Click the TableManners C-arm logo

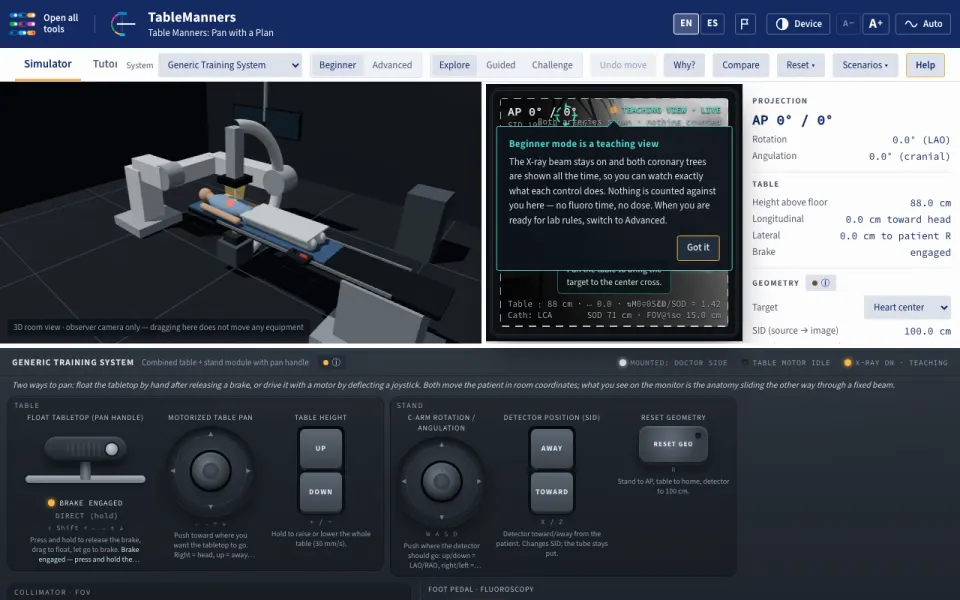pos(123,24)
